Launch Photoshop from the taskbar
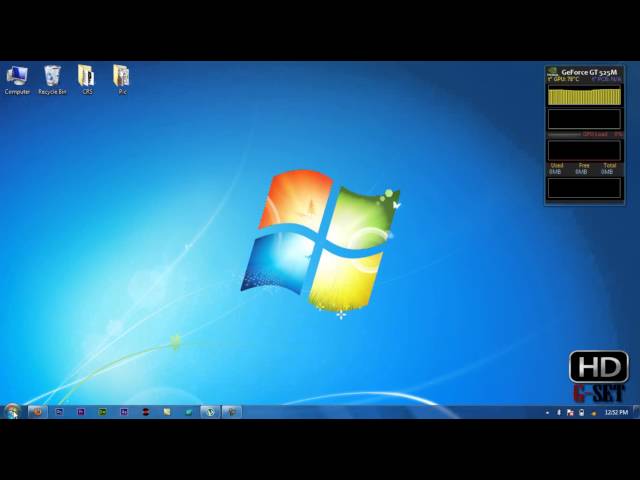Viewport: 640px width, 480px height. point(60,412)
